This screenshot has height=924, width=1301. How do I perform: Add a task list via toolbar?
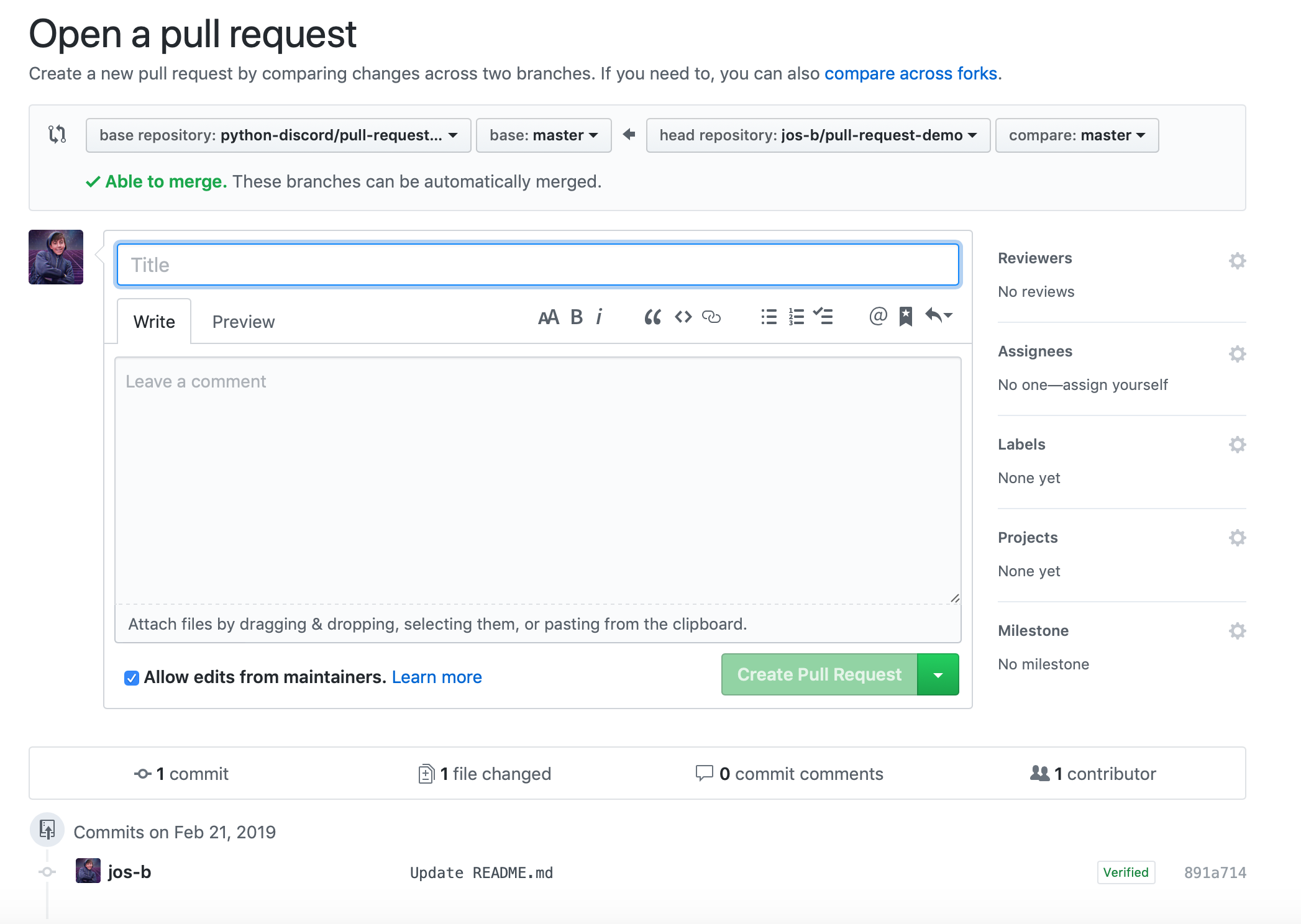pyautogui.click(x=823, y=317)
